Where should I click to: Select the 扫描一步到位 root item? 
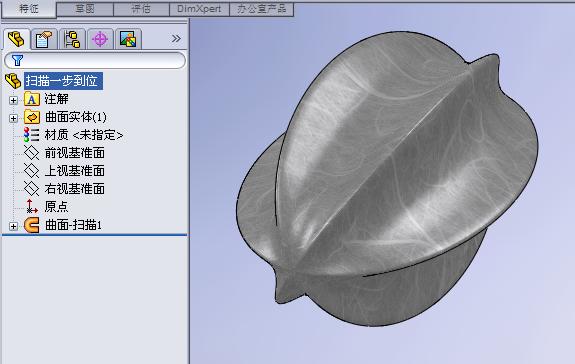coord(63,81)
